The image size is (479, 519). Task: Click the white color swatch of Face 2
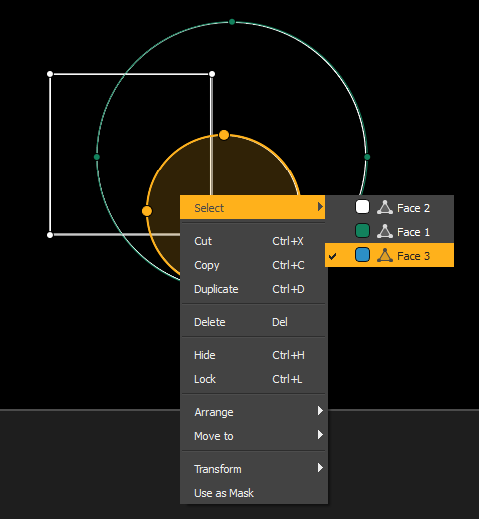click(362, 207)
